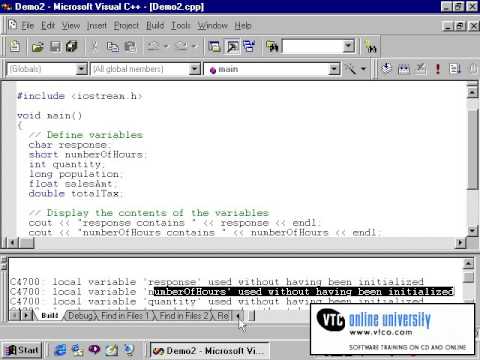Click the code editor scroll up arrow
The image size is (480, 360).
pos(472,92)
